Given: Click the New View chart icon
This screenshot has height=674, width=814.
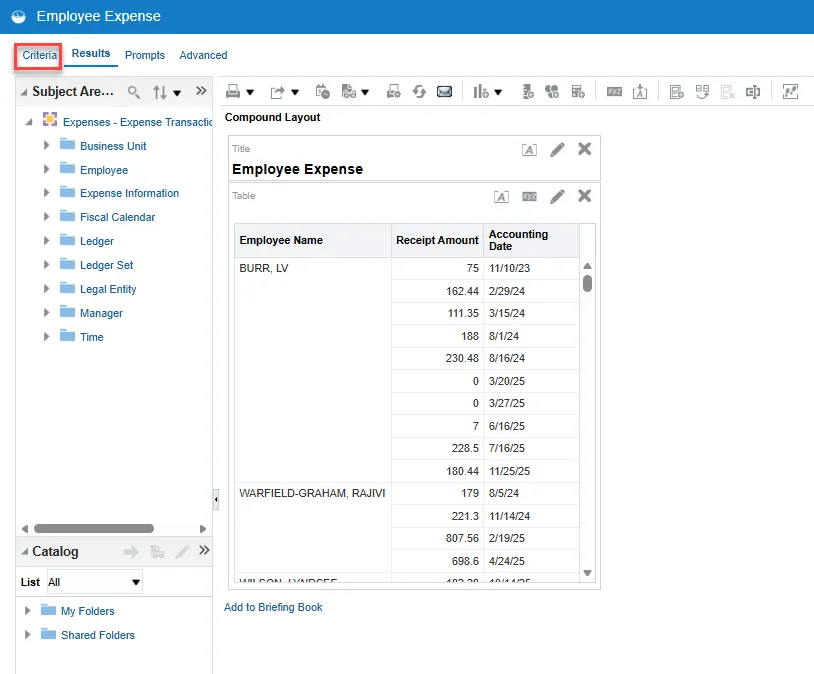Looking at the screenshot, I should click(480, 92).
